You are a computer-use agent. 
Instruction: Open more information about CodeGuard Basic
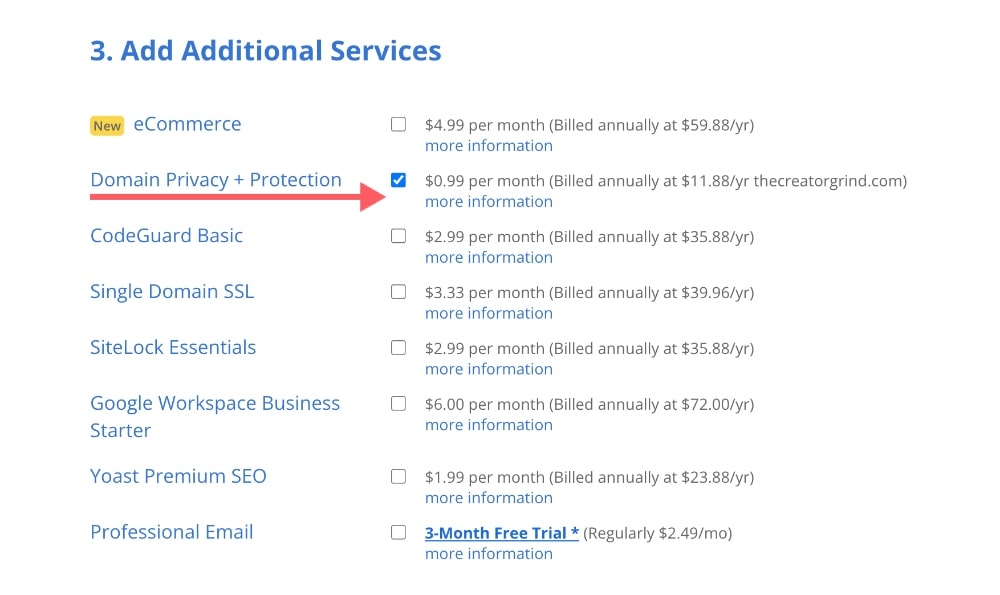[488, 257]
